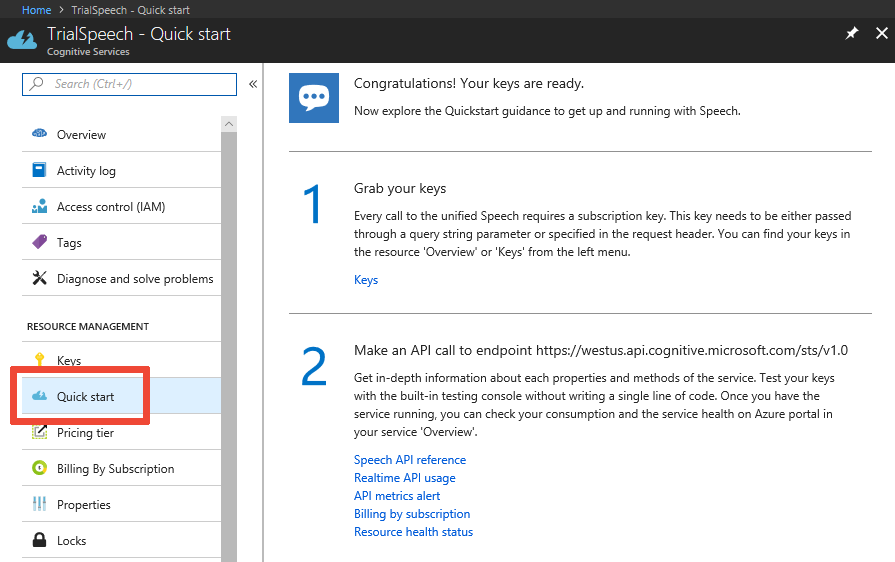The height and width of the screenshot is (562, 895).
Task: Click the purple Tags icon
Action: tap(40, 242)
